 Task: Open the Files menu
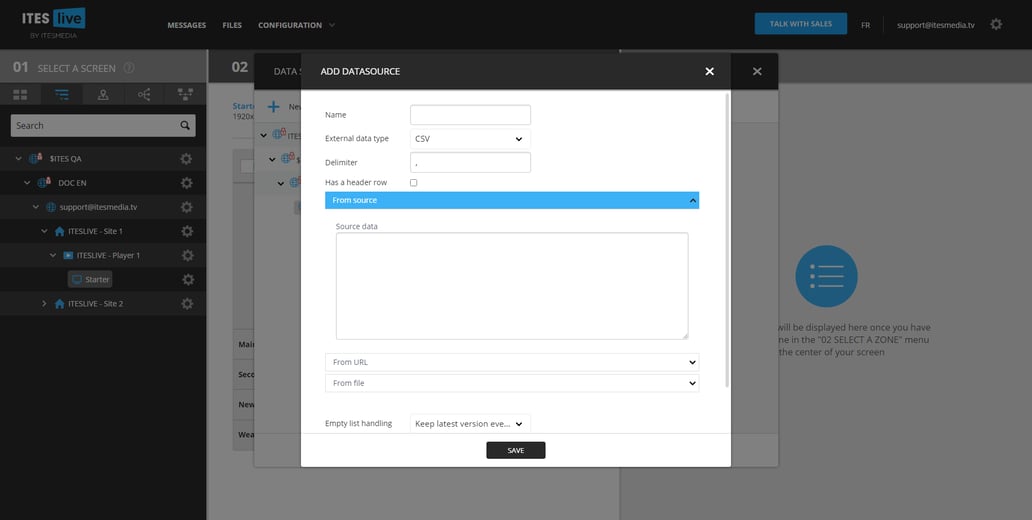tap(232, 25)
